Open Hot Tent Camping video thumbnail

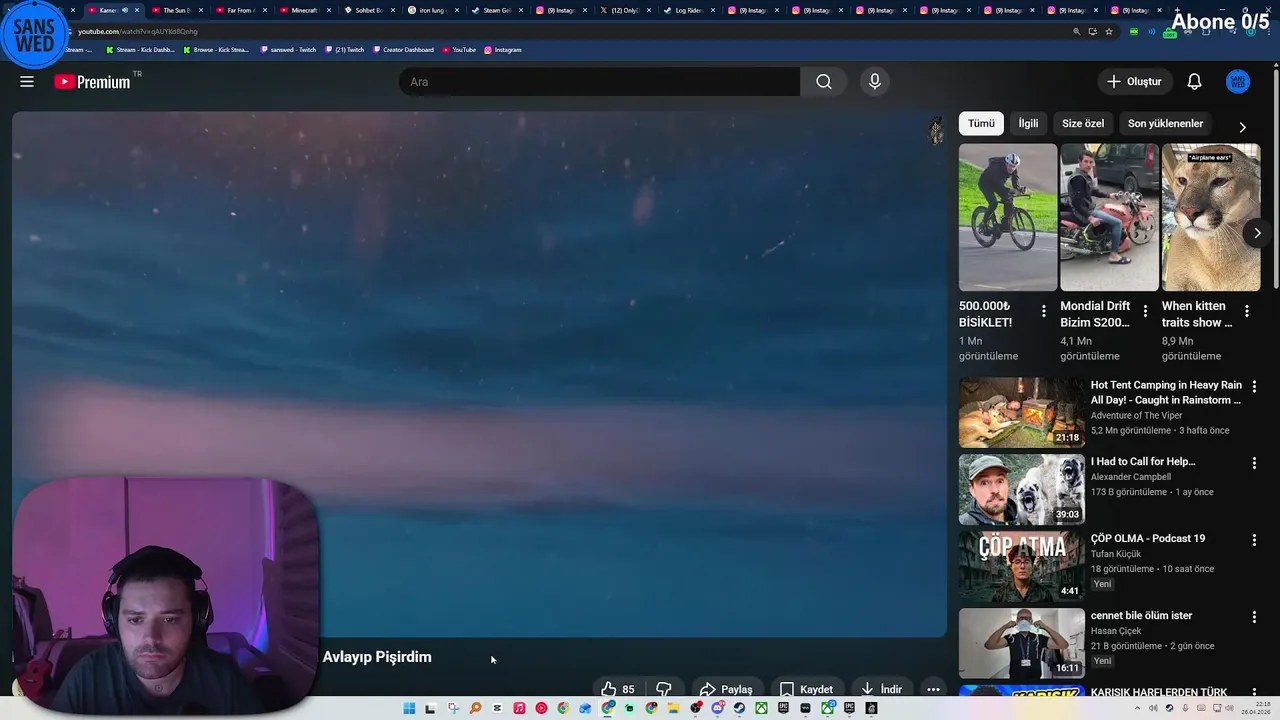[1021, 412]
